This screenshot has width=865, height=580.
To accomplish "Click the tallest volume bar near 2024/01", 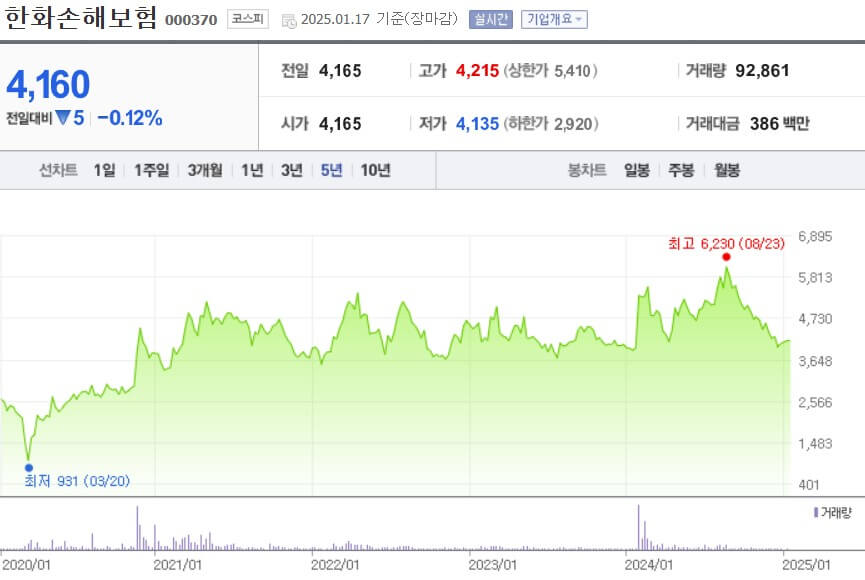I will (x=639, y=527).
